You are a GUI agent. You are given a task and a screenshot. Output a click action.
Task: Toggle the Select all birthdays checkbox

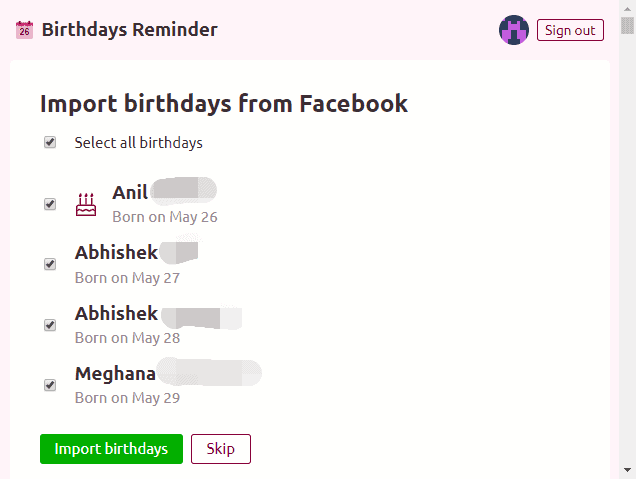click(50, 143)
